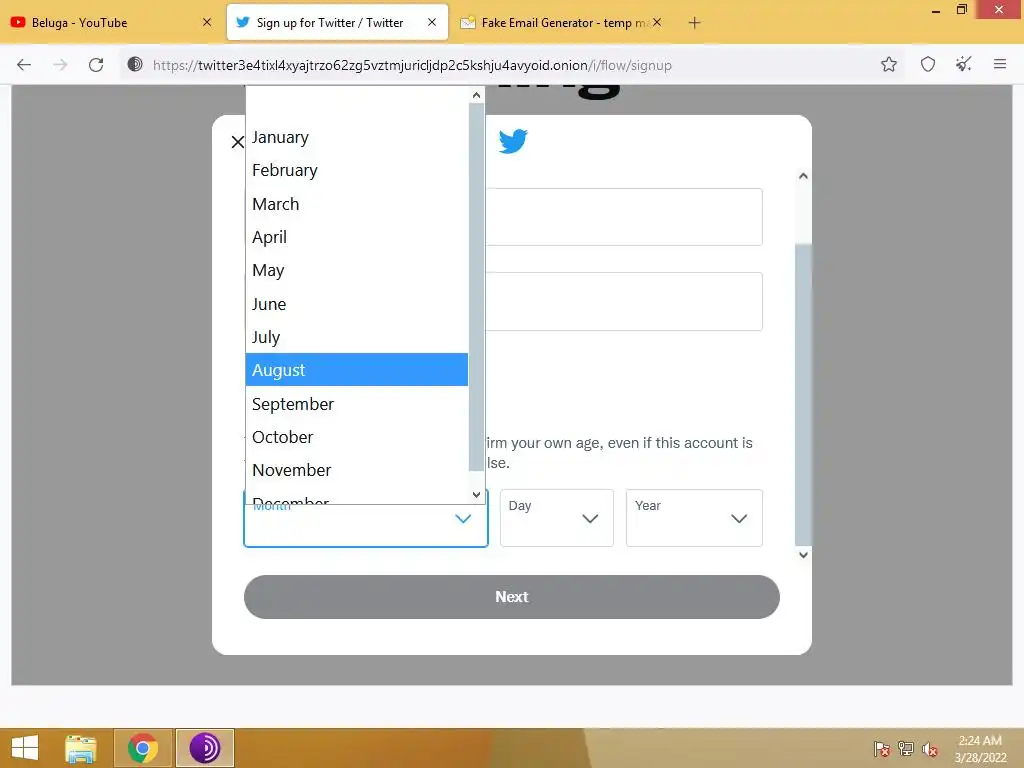Select September from the month list
Viewport: 1024px width, 768px height.
tap(357, 404)
